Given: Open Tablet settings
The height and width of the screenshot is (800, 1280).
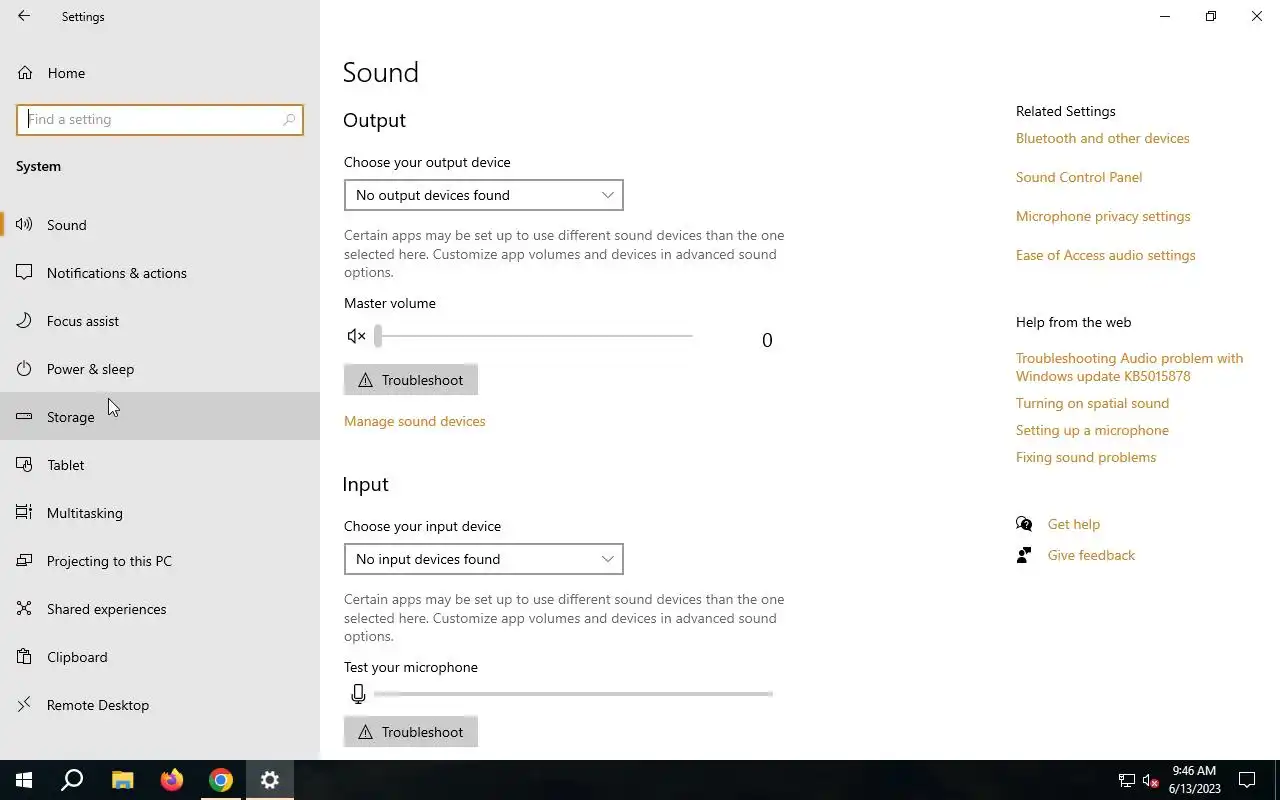Looking at the screenshot, I should point(160,465).
